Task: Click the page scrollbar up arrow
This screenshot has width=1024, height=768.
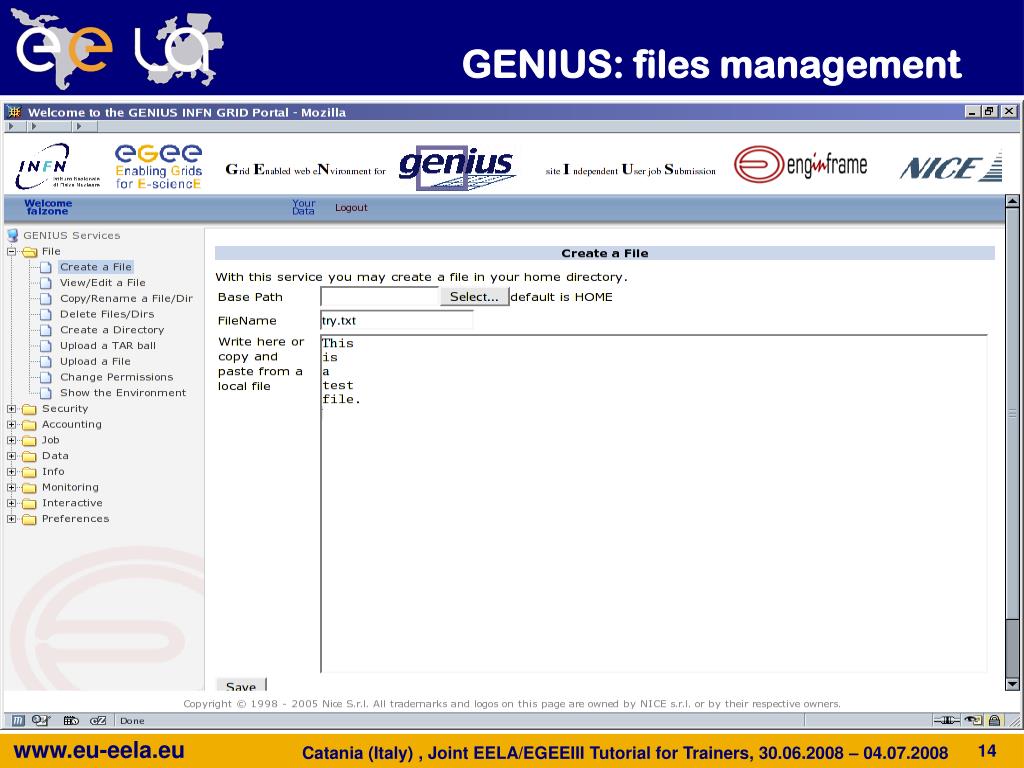Action: point(1012,201)
